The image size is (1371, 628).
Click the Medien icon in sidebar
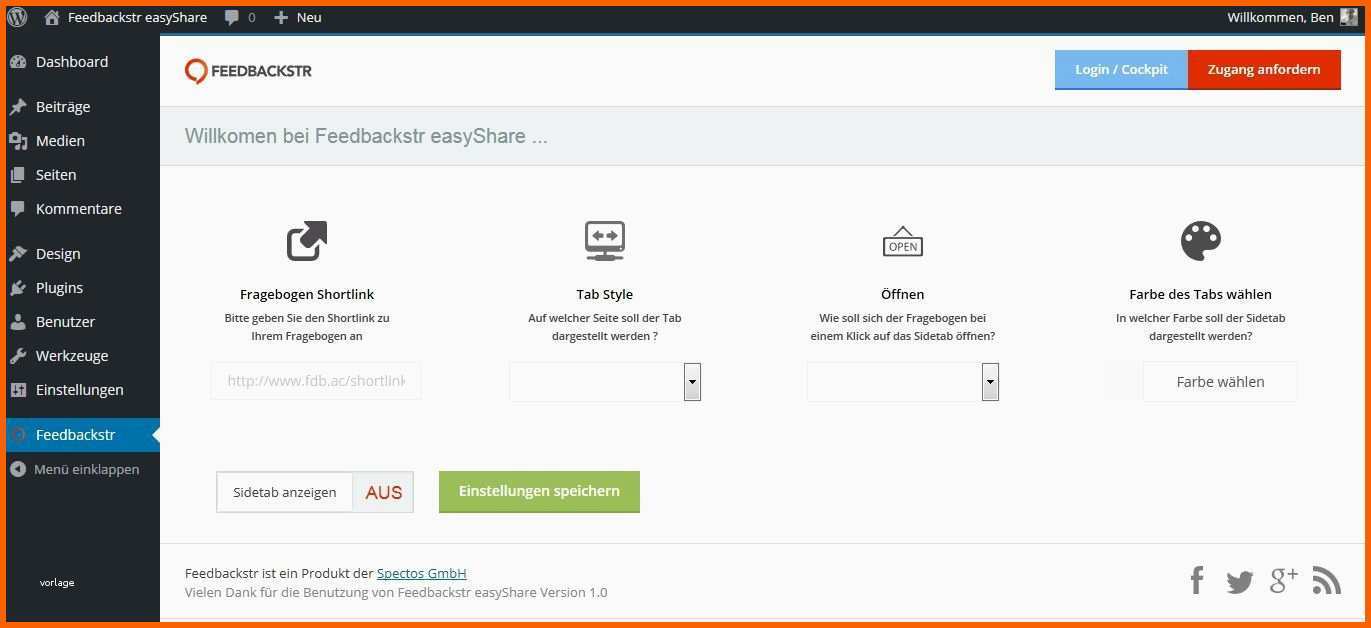point(18,141)
